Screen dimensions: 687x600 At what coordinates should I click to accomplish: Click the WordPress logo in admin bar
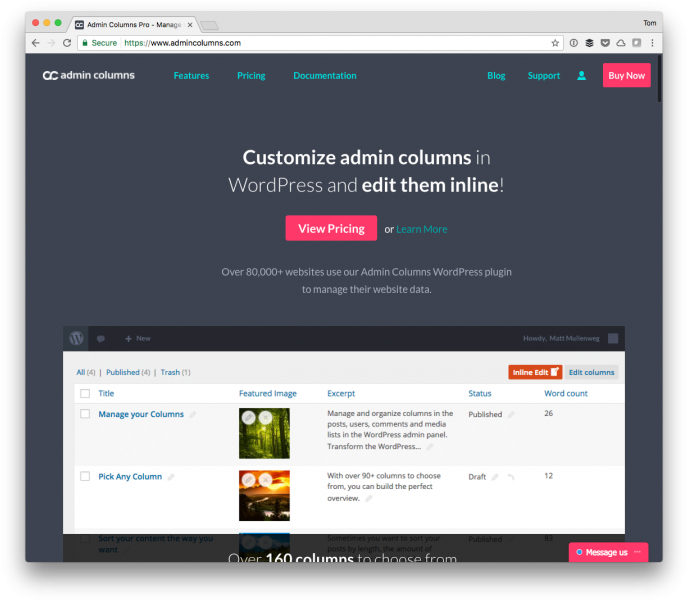(76, 338)
